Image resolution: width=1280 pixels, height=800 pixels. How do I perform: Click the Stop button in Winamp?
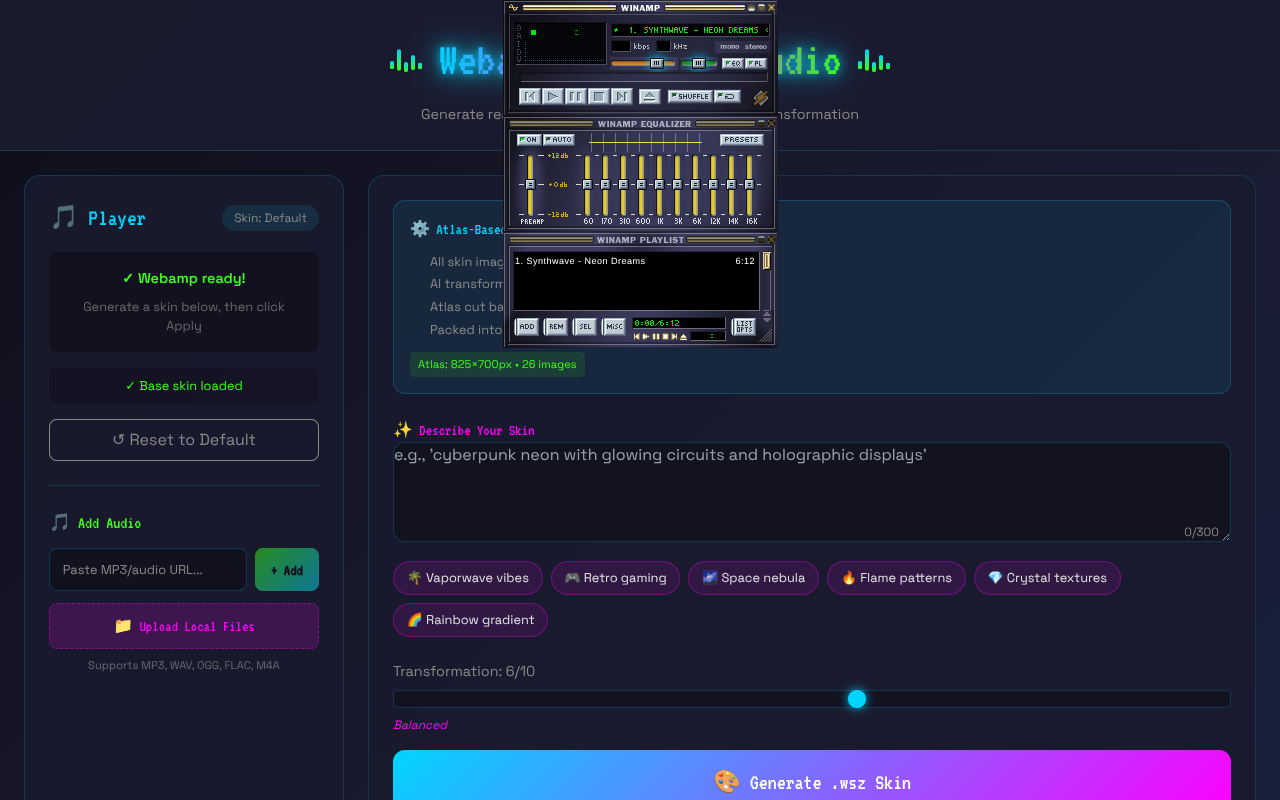click(x=597, y=96)
